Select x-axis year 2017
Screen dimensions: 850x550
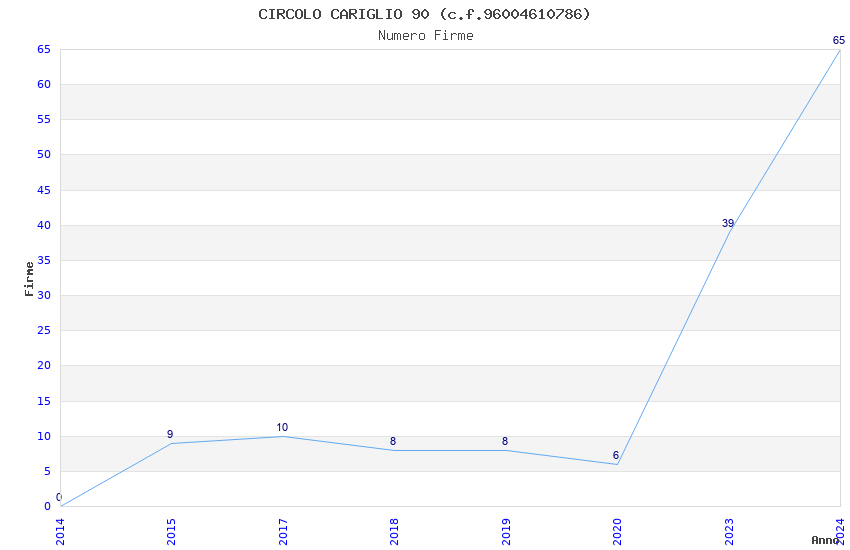[x=283, y=532]
